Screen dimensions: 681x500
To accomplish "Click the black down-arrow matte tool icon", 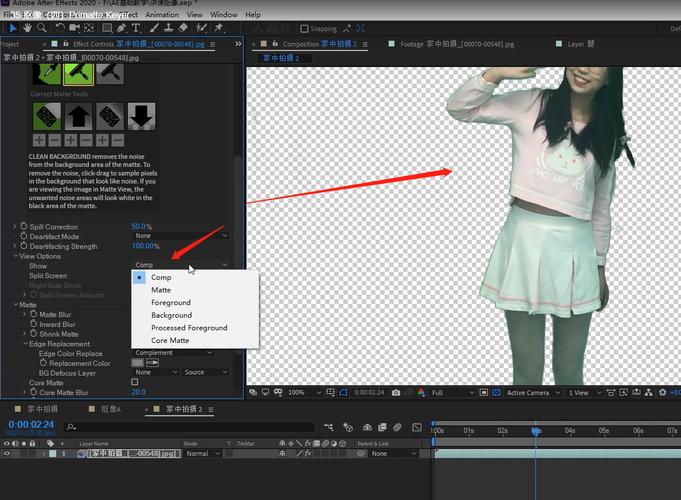I will tap(141, 117).
